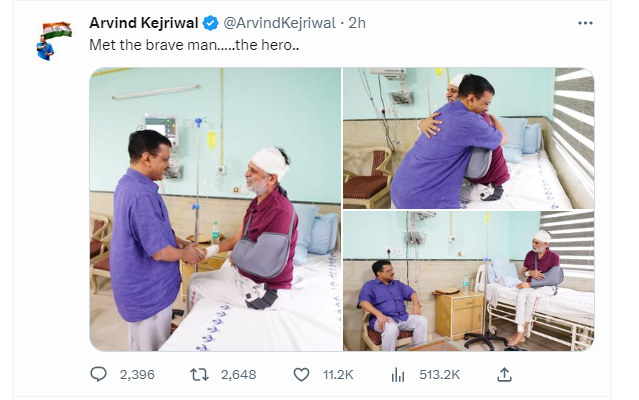This screenshot has width=639, height=400.
Task: Click the Indian flag in the avatar
Action: point(57,30)
